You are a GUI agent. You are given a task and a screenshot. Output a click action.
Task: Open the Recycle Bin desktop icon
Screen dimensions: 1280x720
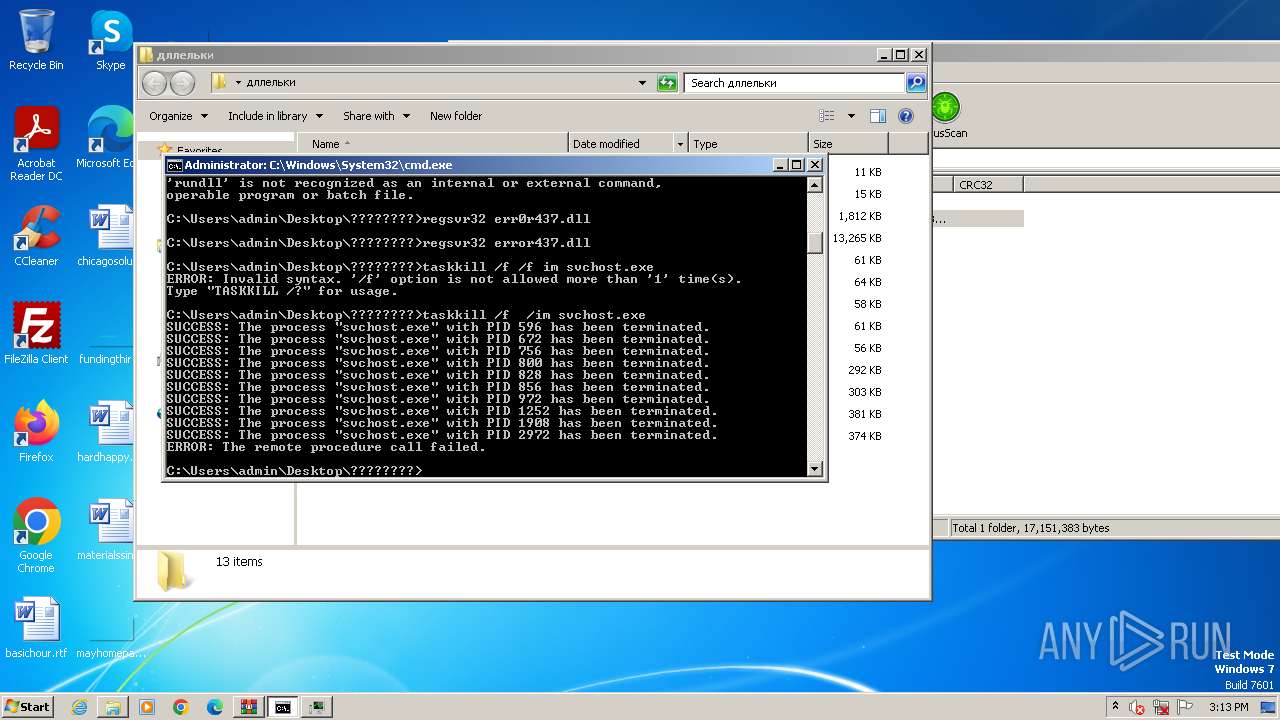(x=36, y=40)
